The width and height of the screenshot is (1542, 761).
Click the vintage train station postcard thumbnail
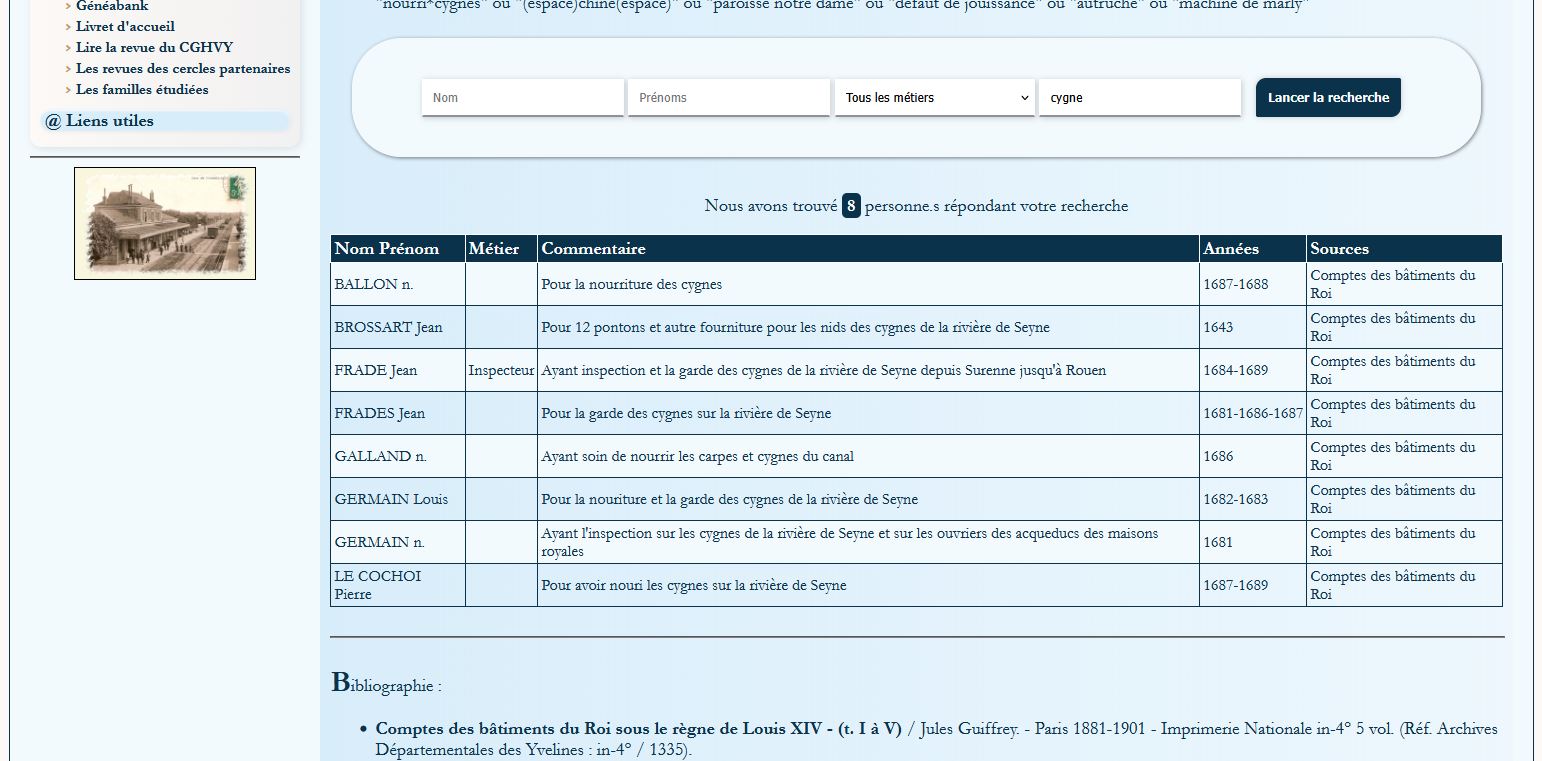(x=165, y=223)
